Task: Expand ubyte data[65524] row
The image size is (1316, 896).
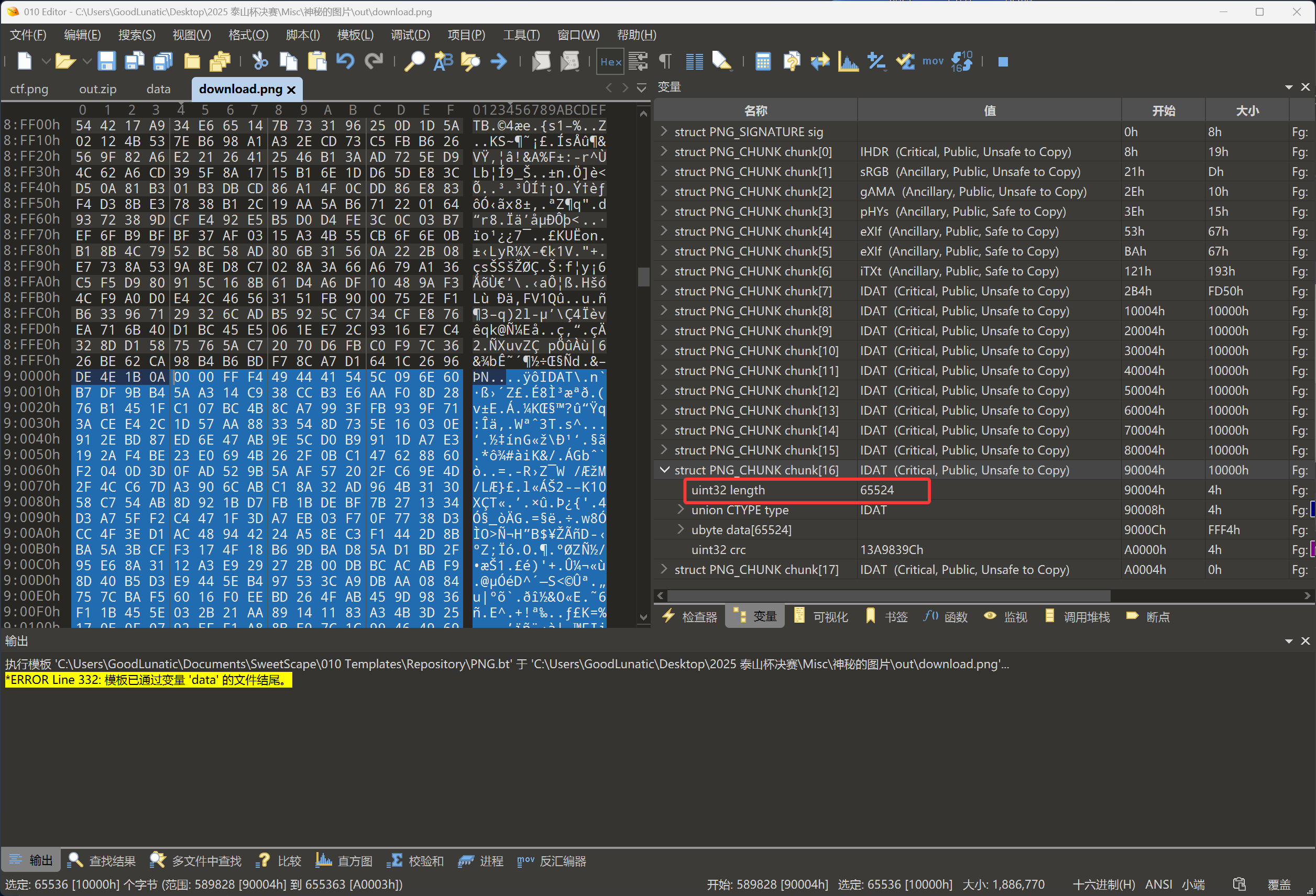Action: pyautogui.click(x=681, y=529)
